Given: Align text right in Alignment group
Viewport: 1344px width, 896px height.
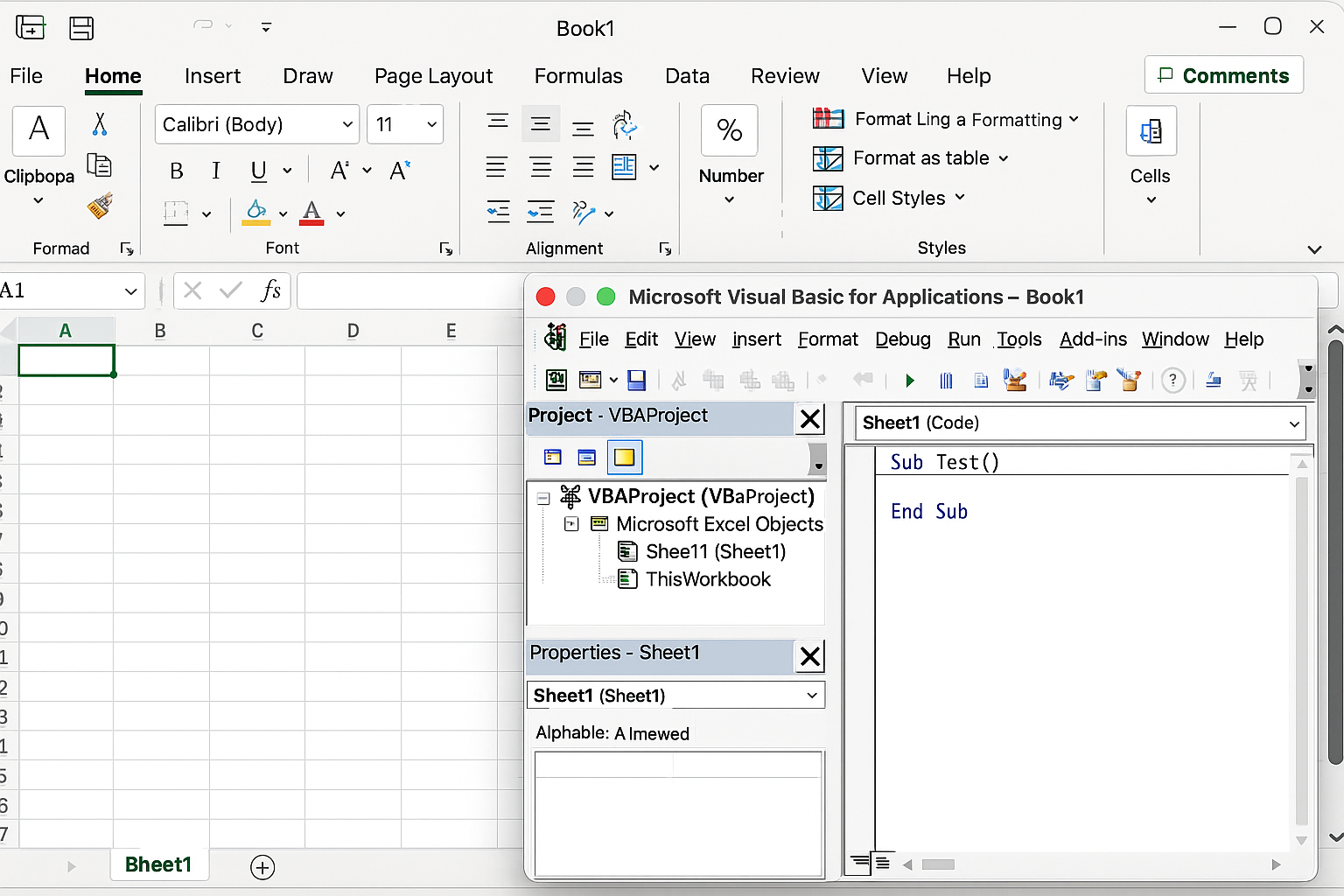Looking at the screenshot, I should coord(583,166).
